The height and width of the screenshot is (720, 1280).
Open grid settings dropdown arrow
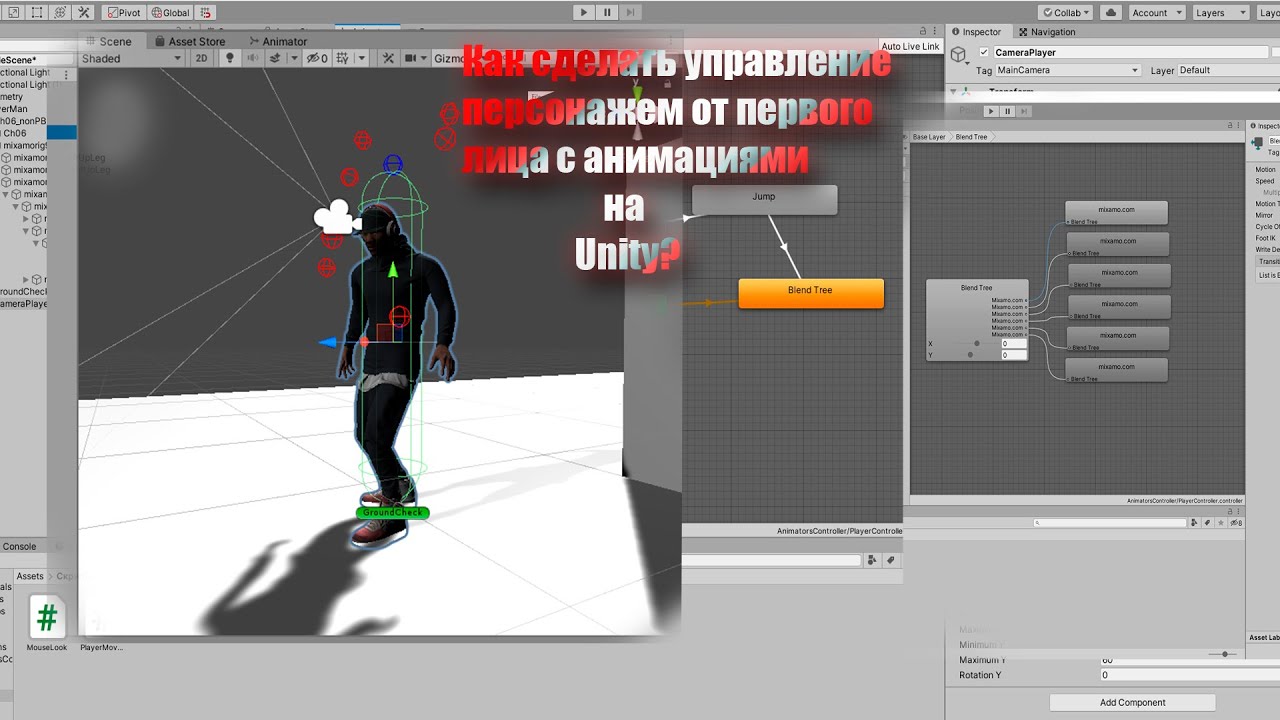click(x=362, y=58)
